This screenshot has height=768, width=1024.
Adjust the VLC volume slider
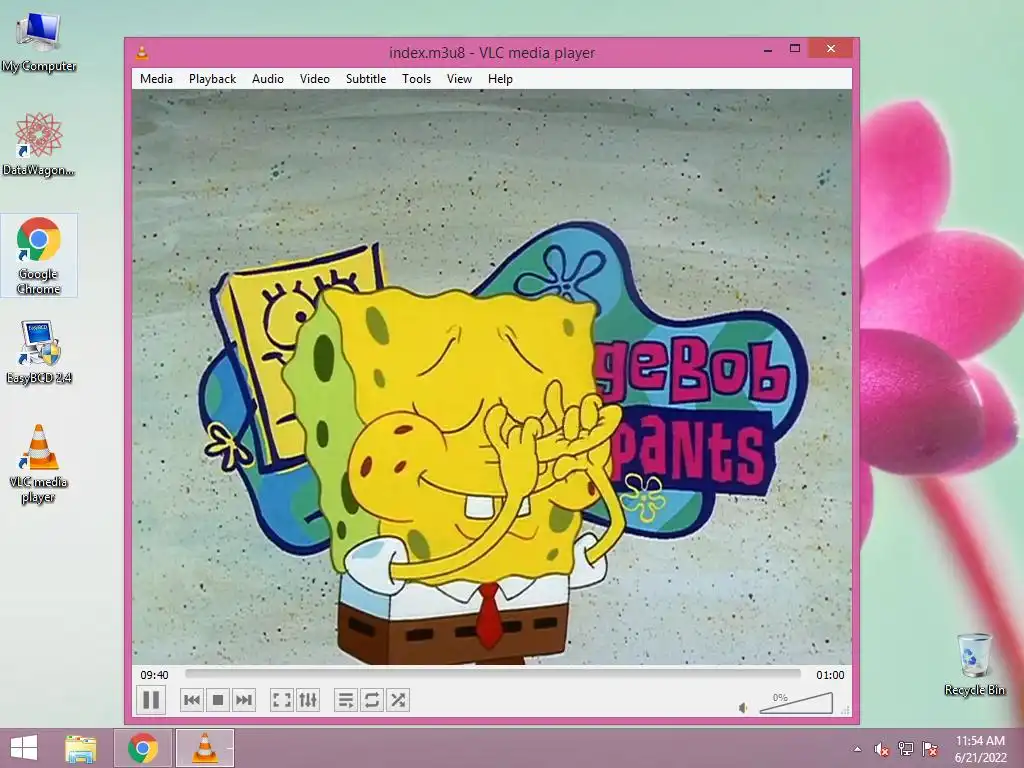point(797,703)
